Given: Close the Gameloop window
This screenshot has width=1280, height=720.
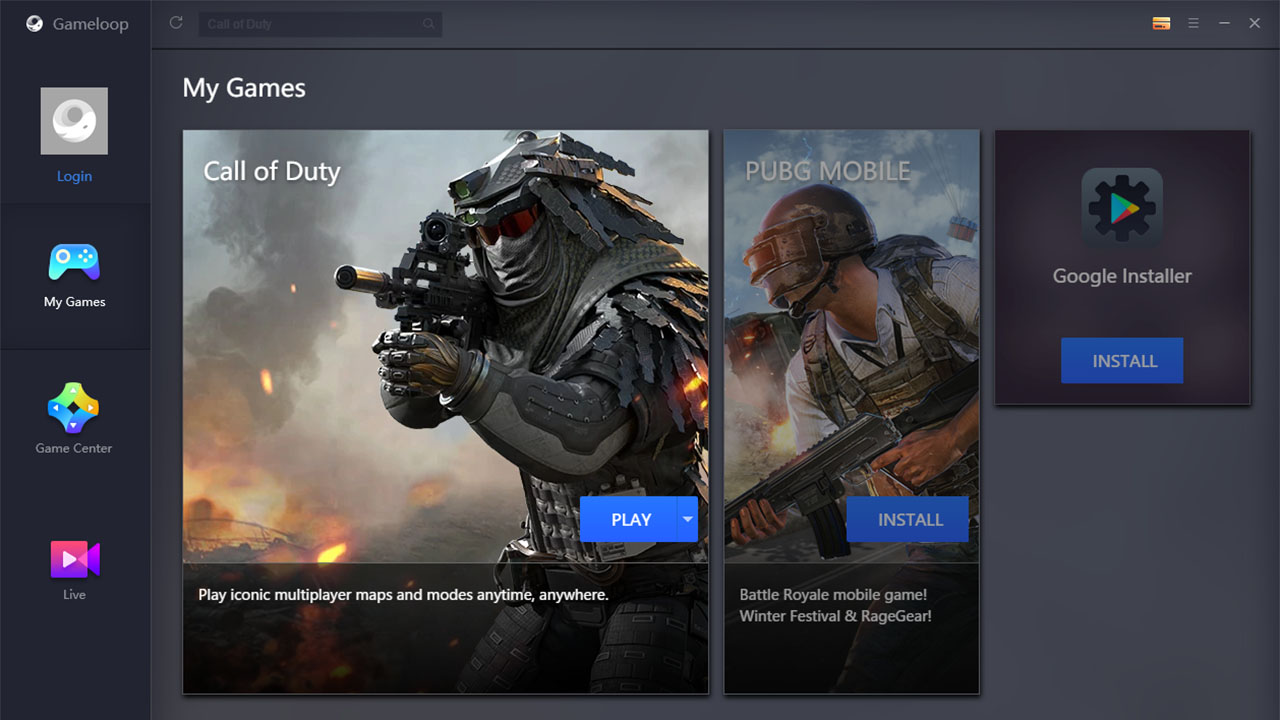Looking at the screenshot, I should point(1254,23).
